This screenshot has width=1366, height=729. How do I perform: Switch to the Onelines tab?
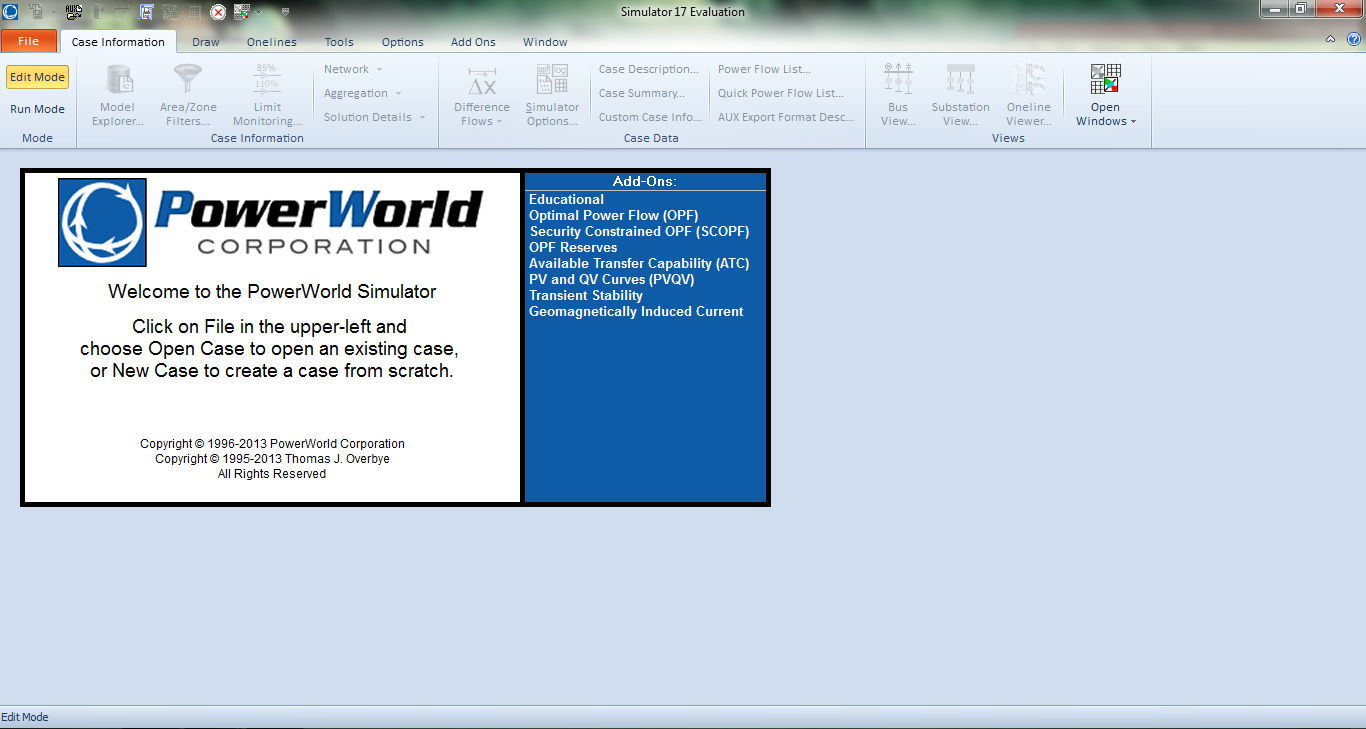point(272,42)
